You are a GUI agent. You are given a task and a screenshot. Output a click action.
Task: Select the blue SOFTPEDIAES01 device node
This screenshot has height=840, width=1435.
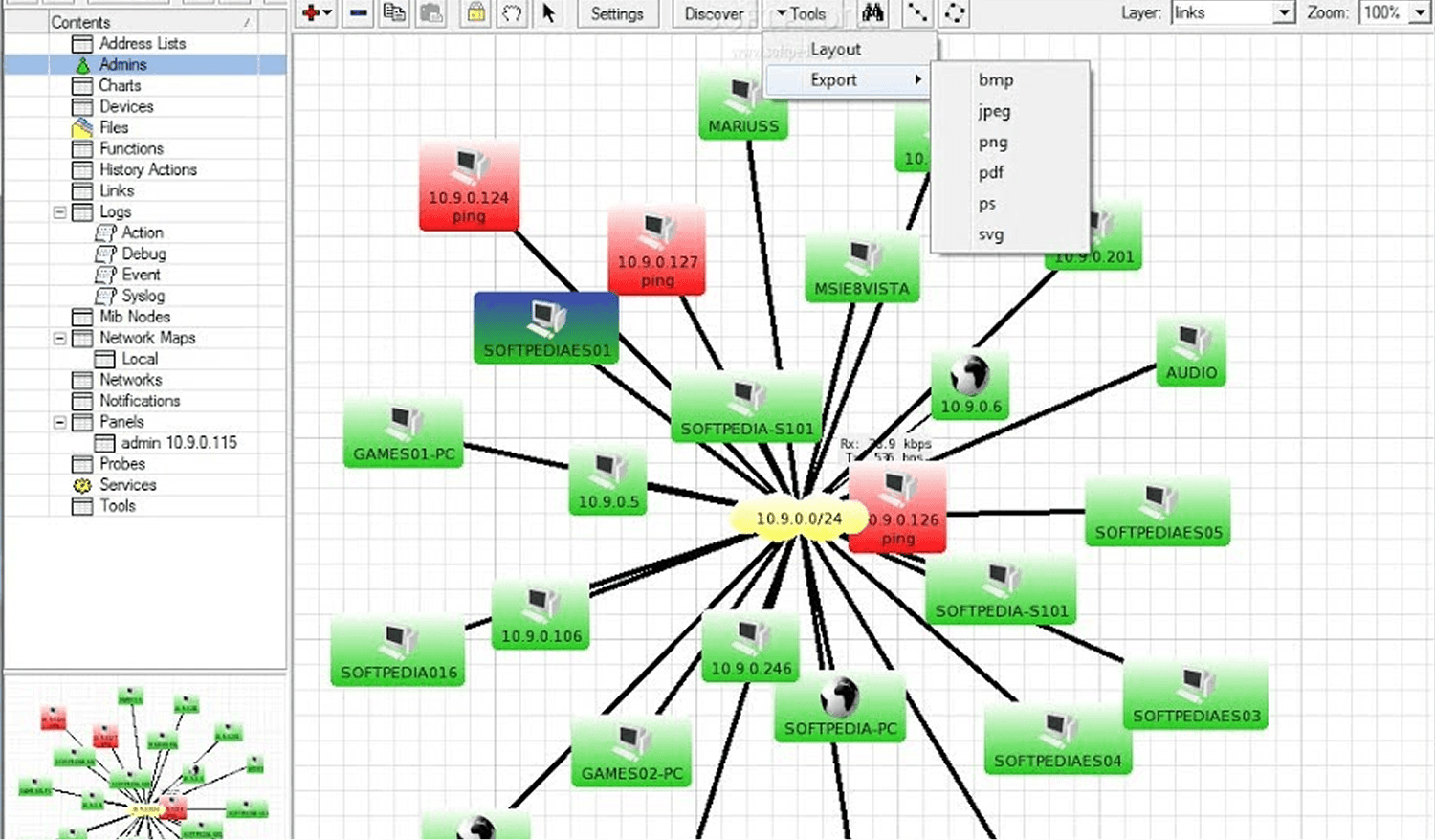(x=546, y=328)
